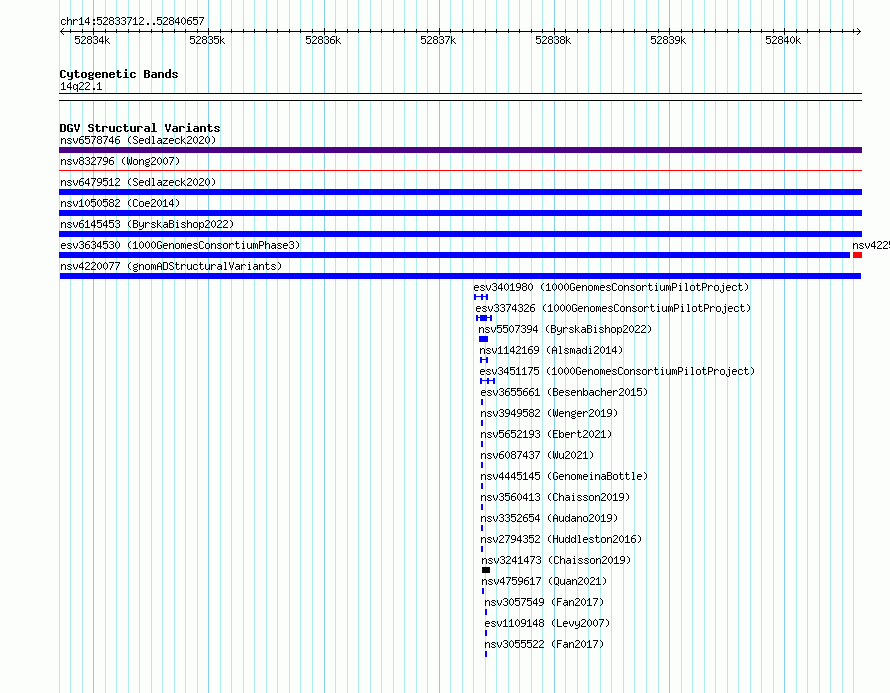890x693 pixels.
Task: Click the 52834k ruler tick label
Action: tap(92, 40)
